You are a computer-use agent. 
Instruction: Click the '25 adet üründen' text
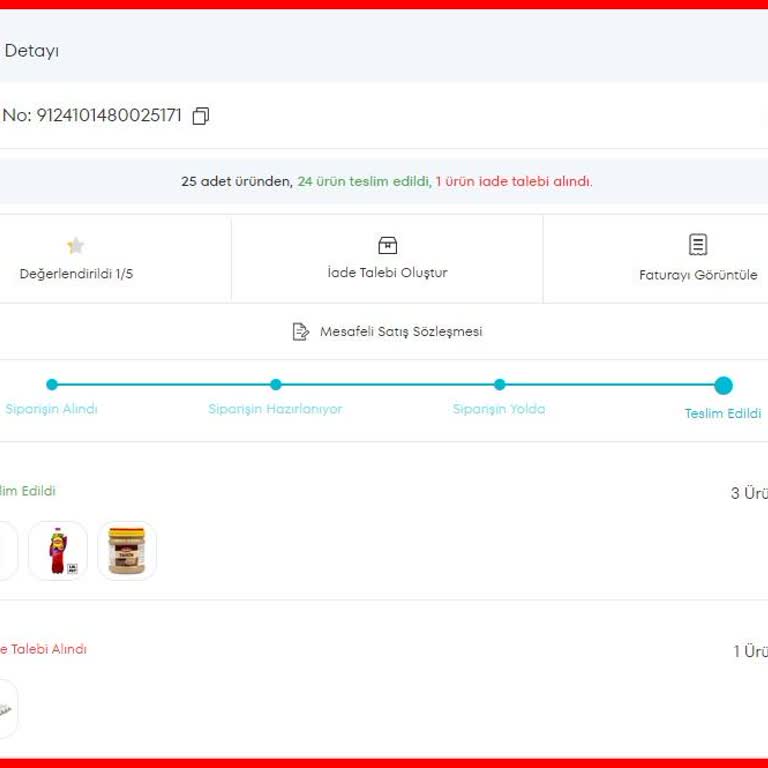[237, 181]
